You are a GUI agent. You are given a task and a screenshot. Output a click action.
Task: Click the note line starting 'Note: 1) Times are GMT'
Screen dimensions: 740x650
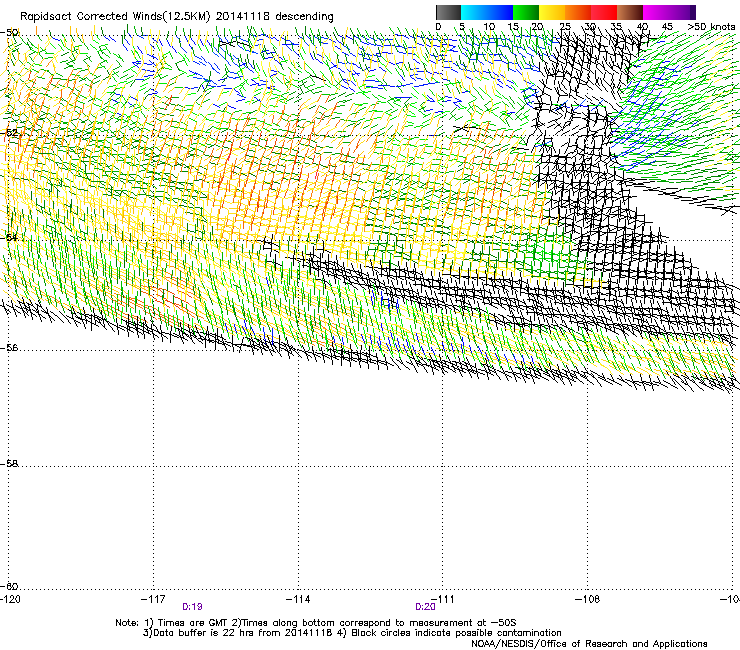click(316, 623)
